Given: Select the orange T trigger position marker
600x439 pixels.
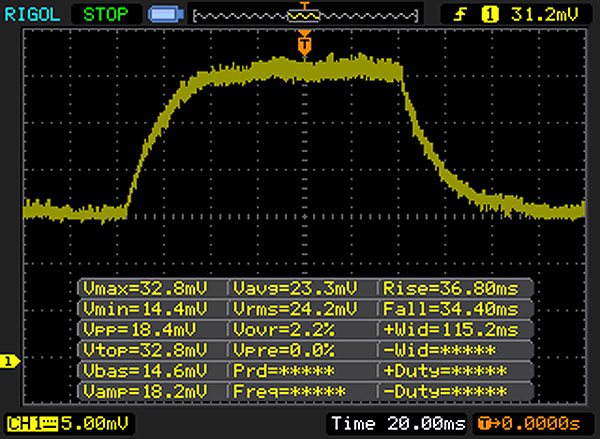Looking at the screenshot, I should click(304, 43).
